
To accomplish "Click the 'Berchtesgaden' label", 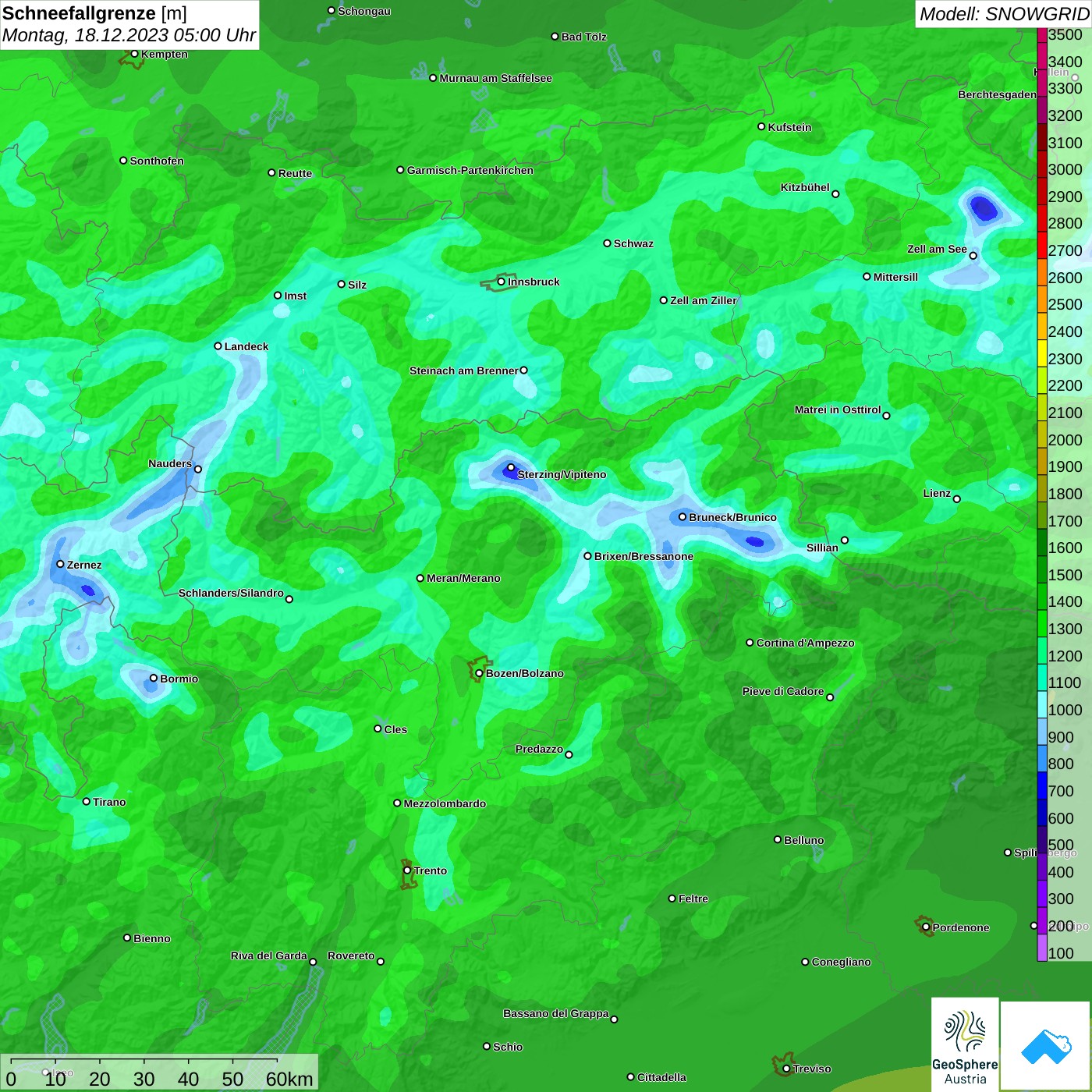I will pyautogui.click(x=997, y=94).
